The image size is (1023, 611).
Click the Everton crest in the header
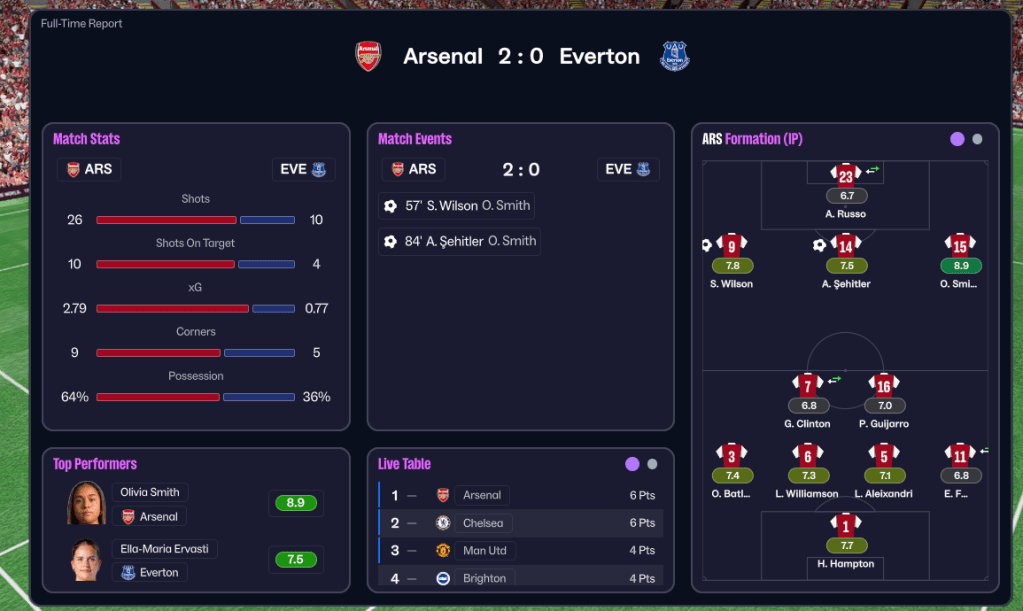675,56
